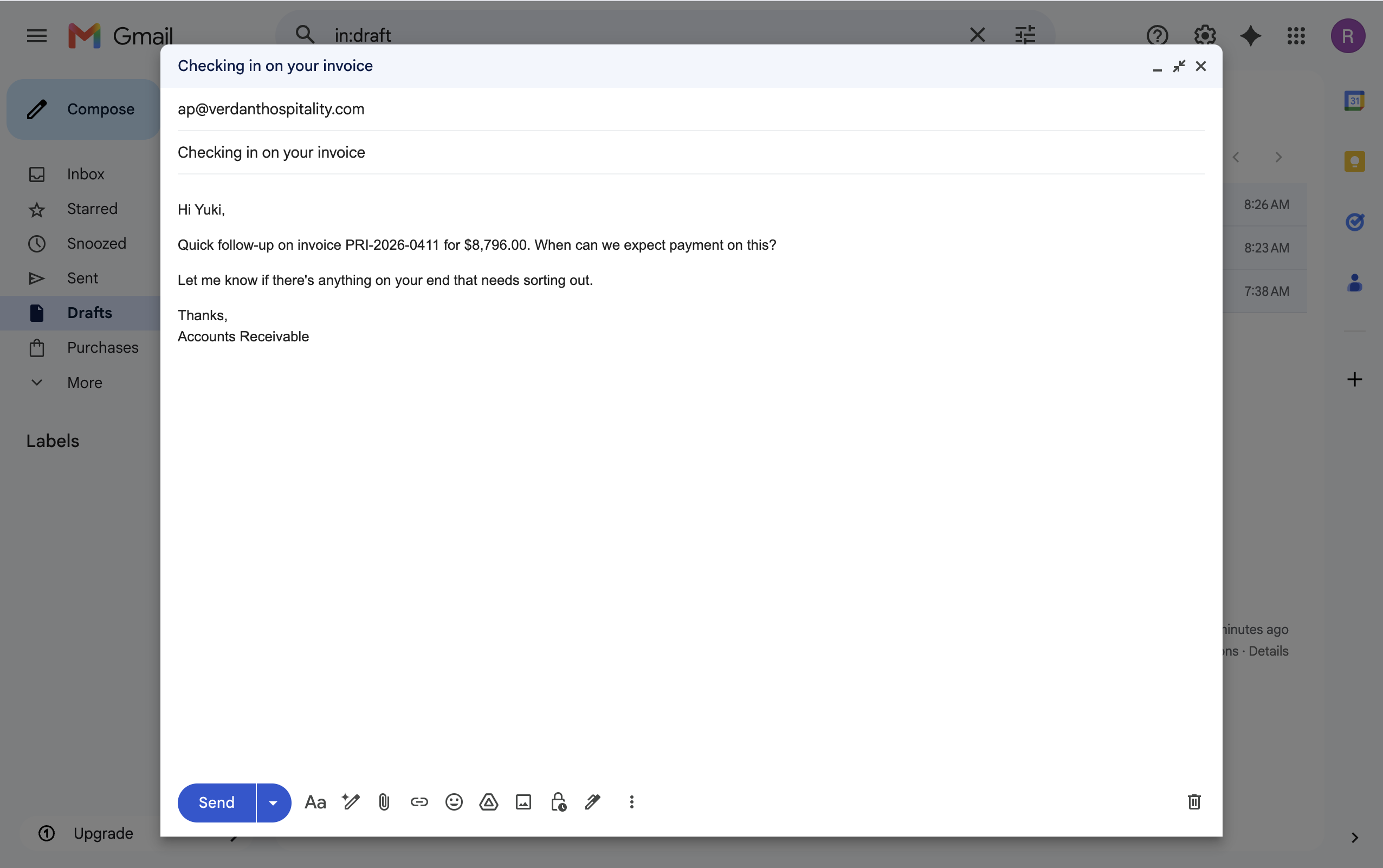The width and height of the screenshot is (1383, 868).
Task: Open the Google apps grid
Action: (x=1296, y=36)
